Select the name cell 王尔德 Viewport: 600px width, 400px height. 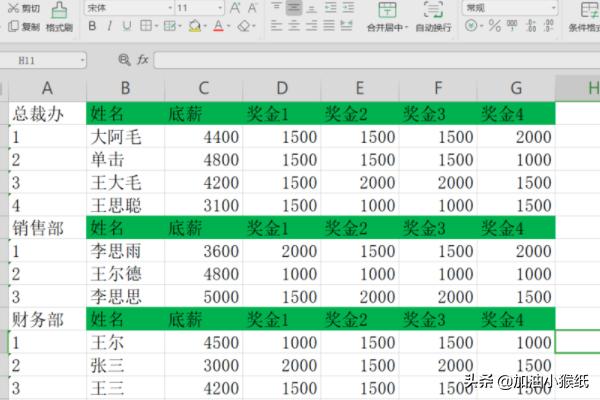pos(126,274)
